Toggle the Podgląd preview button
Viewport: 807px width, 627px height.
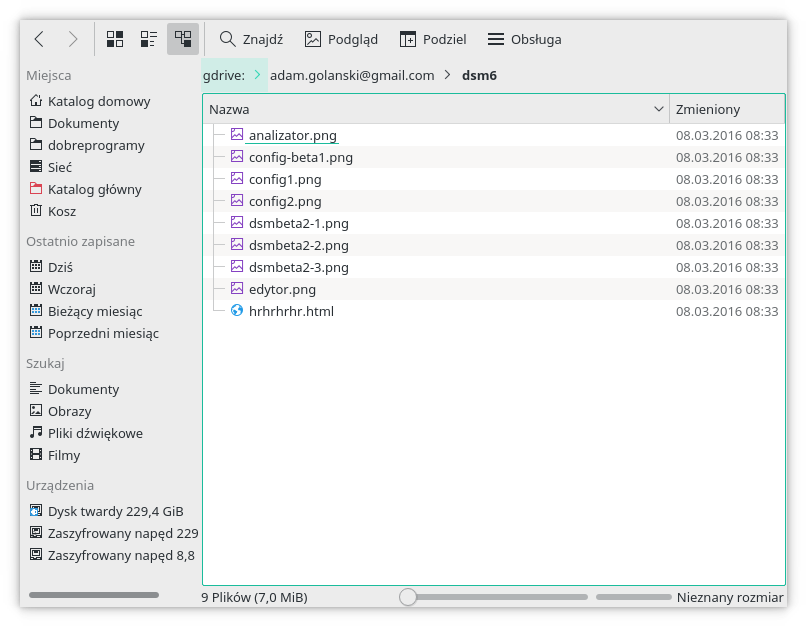pyautogui.click(x=341, y=39)
